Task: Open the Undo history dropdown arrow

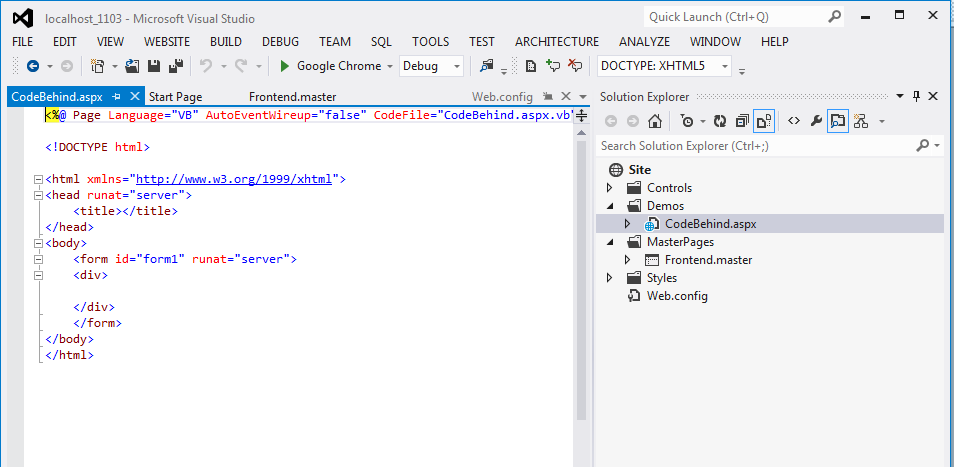Action: point(223,66)
